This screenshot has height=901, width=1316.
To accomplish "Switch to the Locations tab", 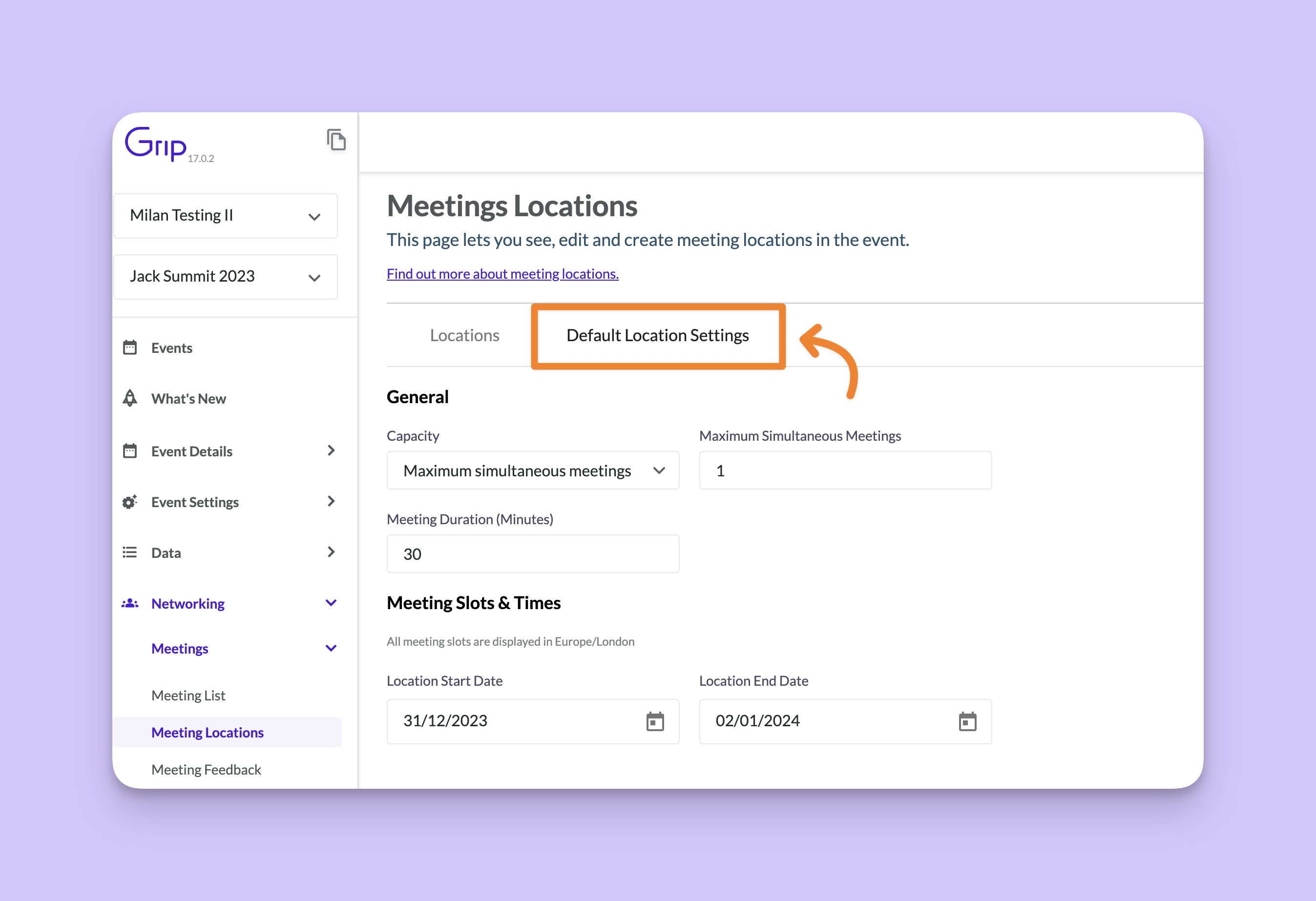I will coord(464,335).
